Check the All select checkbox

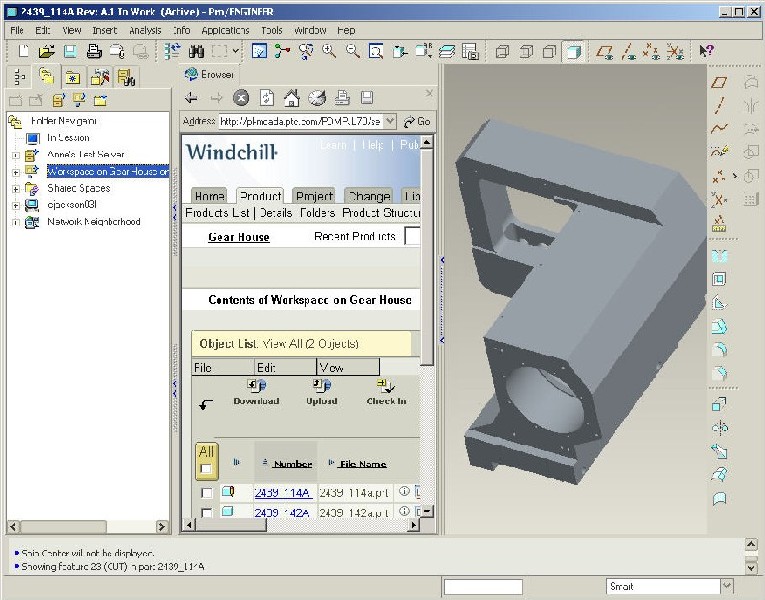206,469
